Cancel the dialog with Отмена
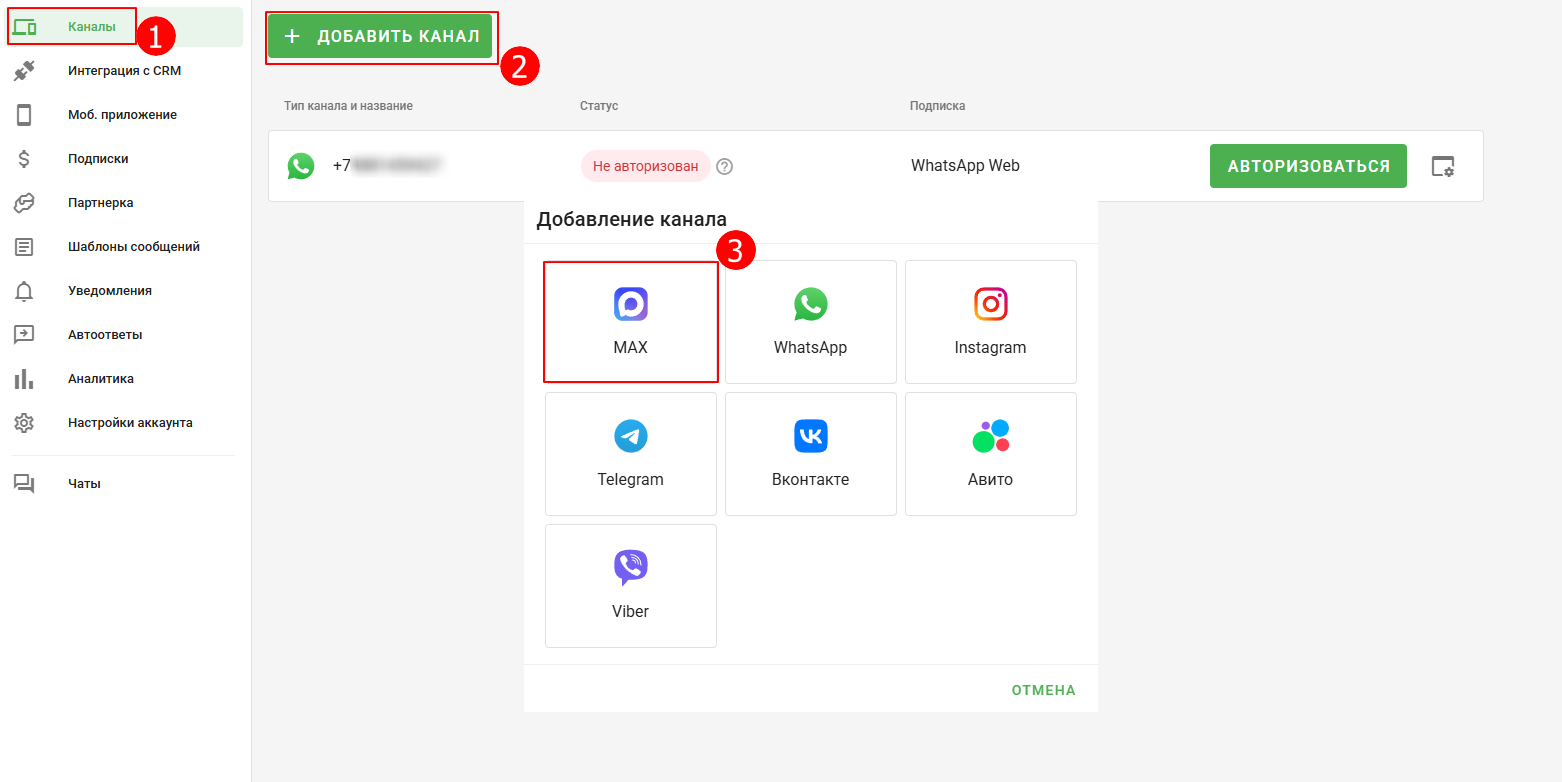The width and height of the screenshot is (1562, 782). (1043, 690)
